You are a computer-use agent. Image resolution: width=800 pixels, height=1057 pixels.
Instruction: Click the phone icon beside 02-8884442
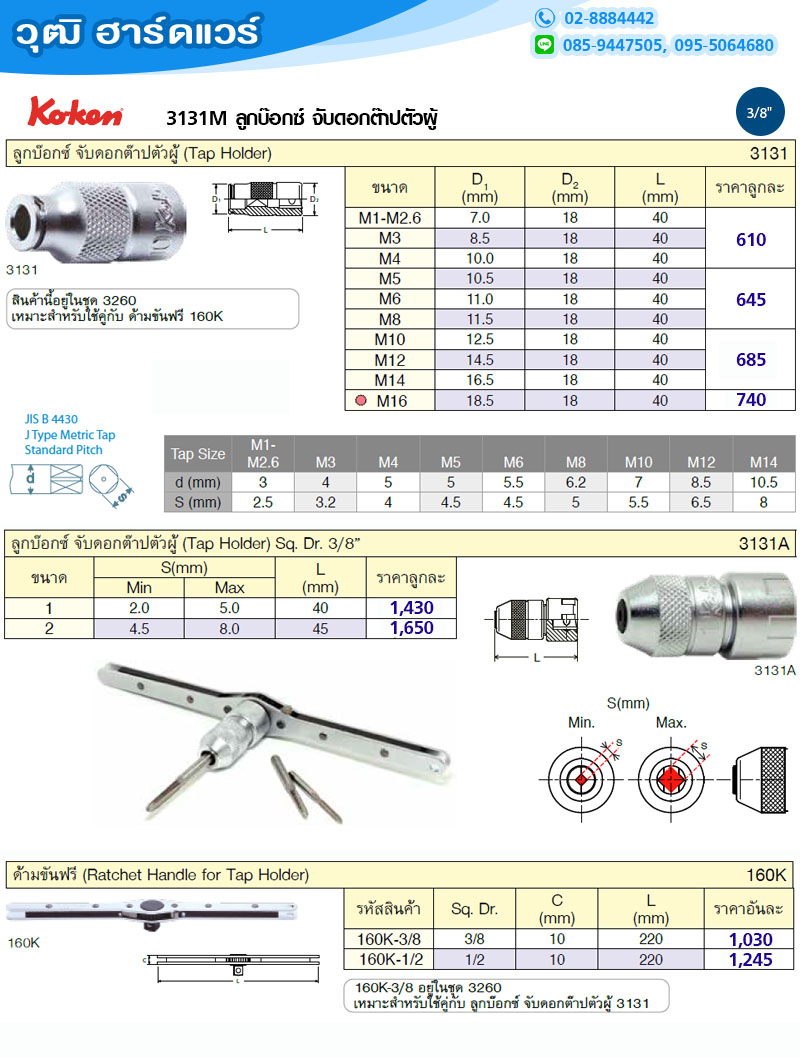pos(544,18)
